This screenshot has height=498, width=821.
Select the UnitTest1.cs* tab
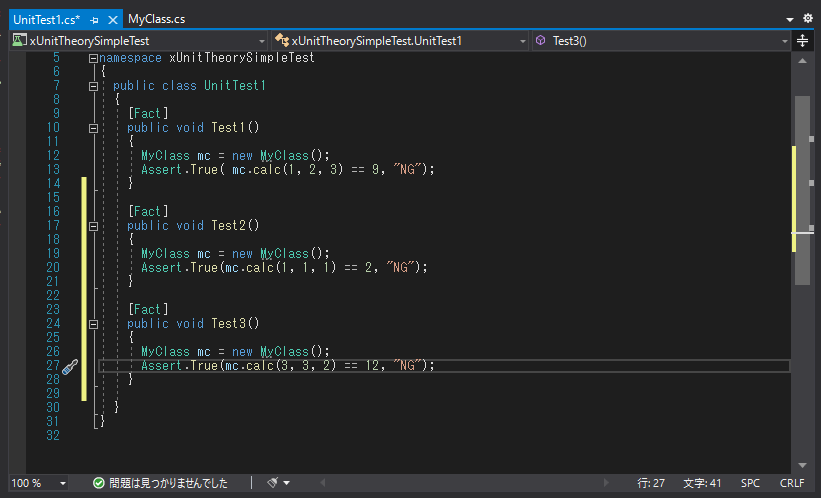47,20
